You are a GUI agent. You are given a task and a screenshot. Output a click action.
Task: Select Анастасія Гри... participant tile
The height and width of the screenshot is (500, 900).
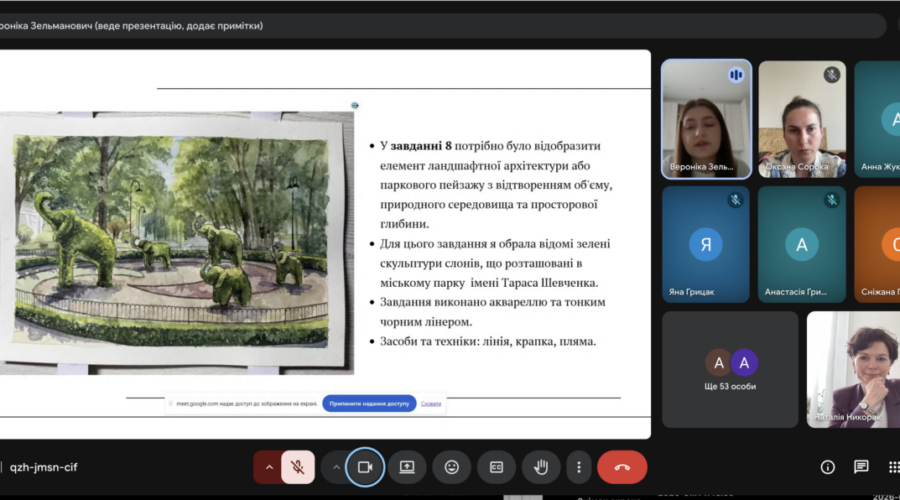[x=802, y=245]
